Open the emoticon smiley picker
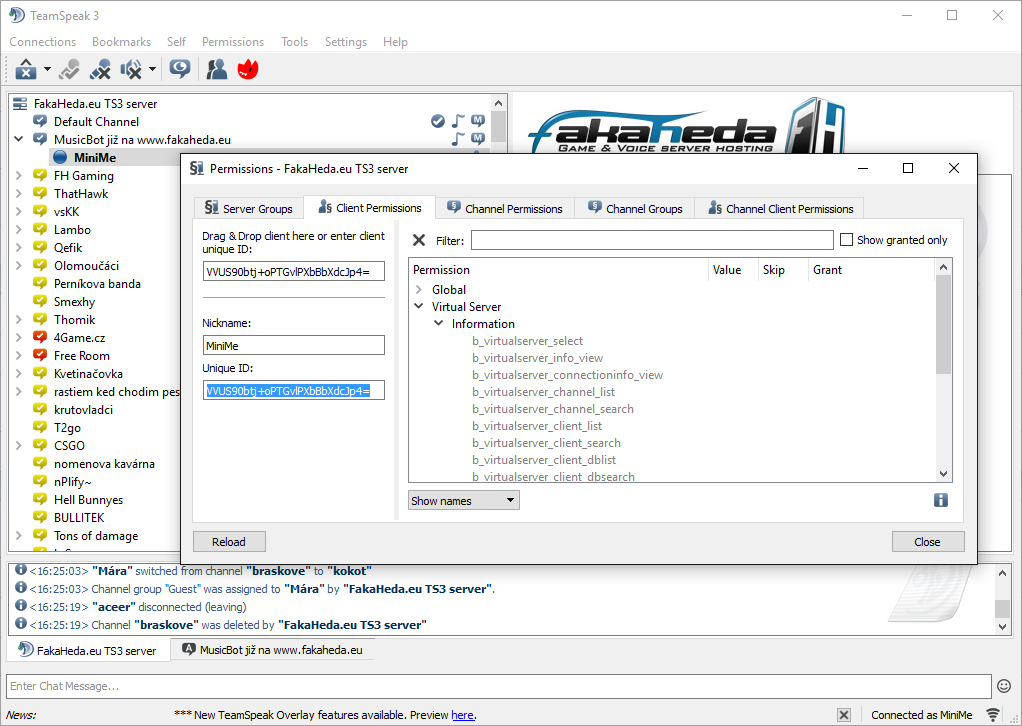 point(1004,686)
